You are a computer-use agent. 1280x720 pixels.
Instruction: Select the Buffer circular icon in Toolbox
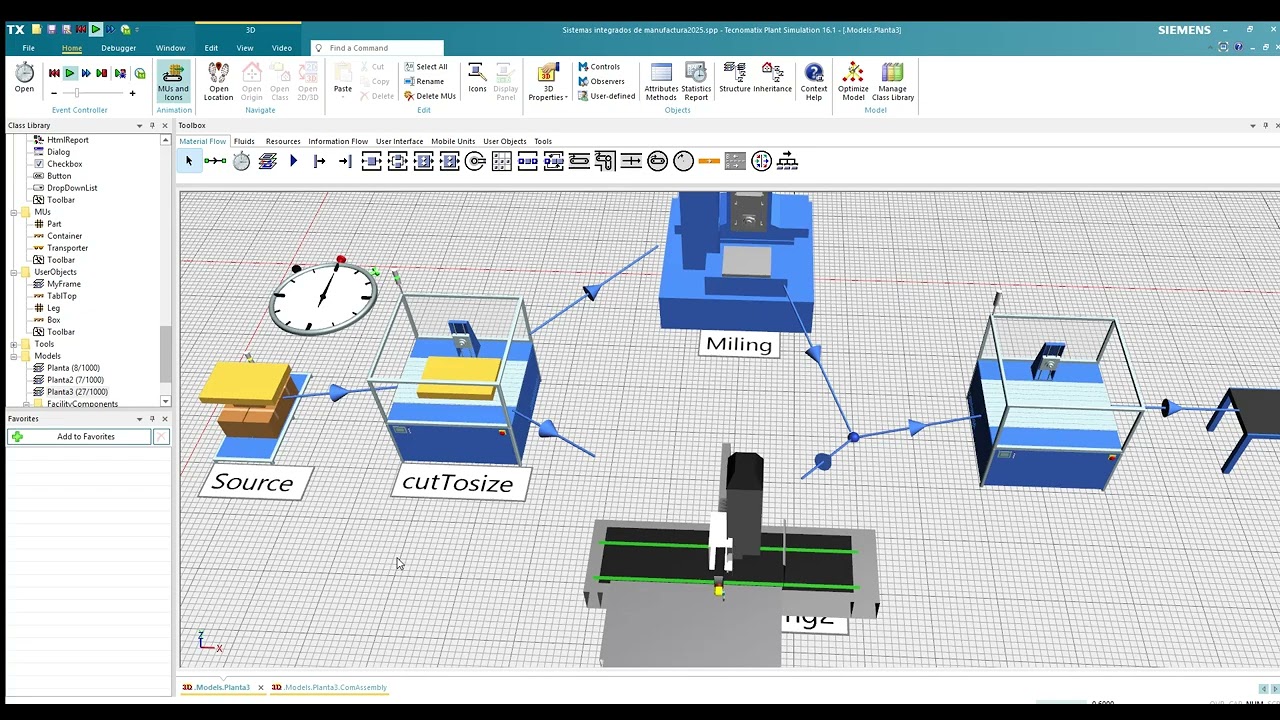coord(476,161)
